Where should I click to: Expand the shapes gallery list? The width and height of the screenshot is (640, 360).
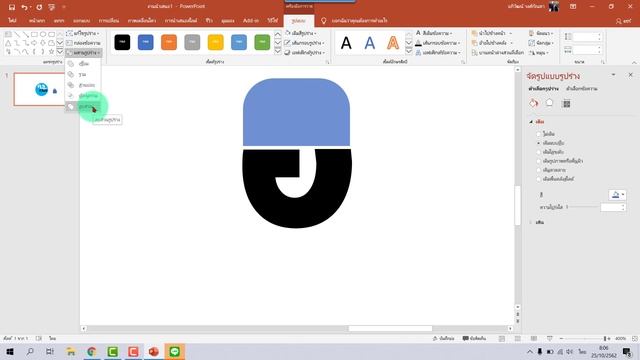pos(60,51)
